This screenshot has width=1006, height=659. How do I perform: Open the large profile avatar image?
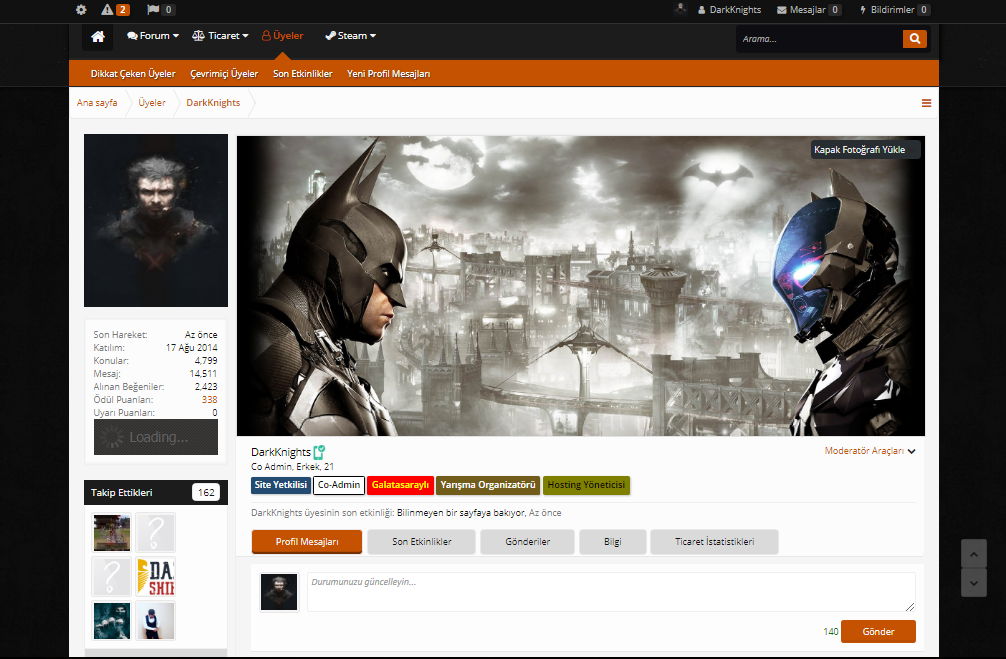tap(156, 220)
